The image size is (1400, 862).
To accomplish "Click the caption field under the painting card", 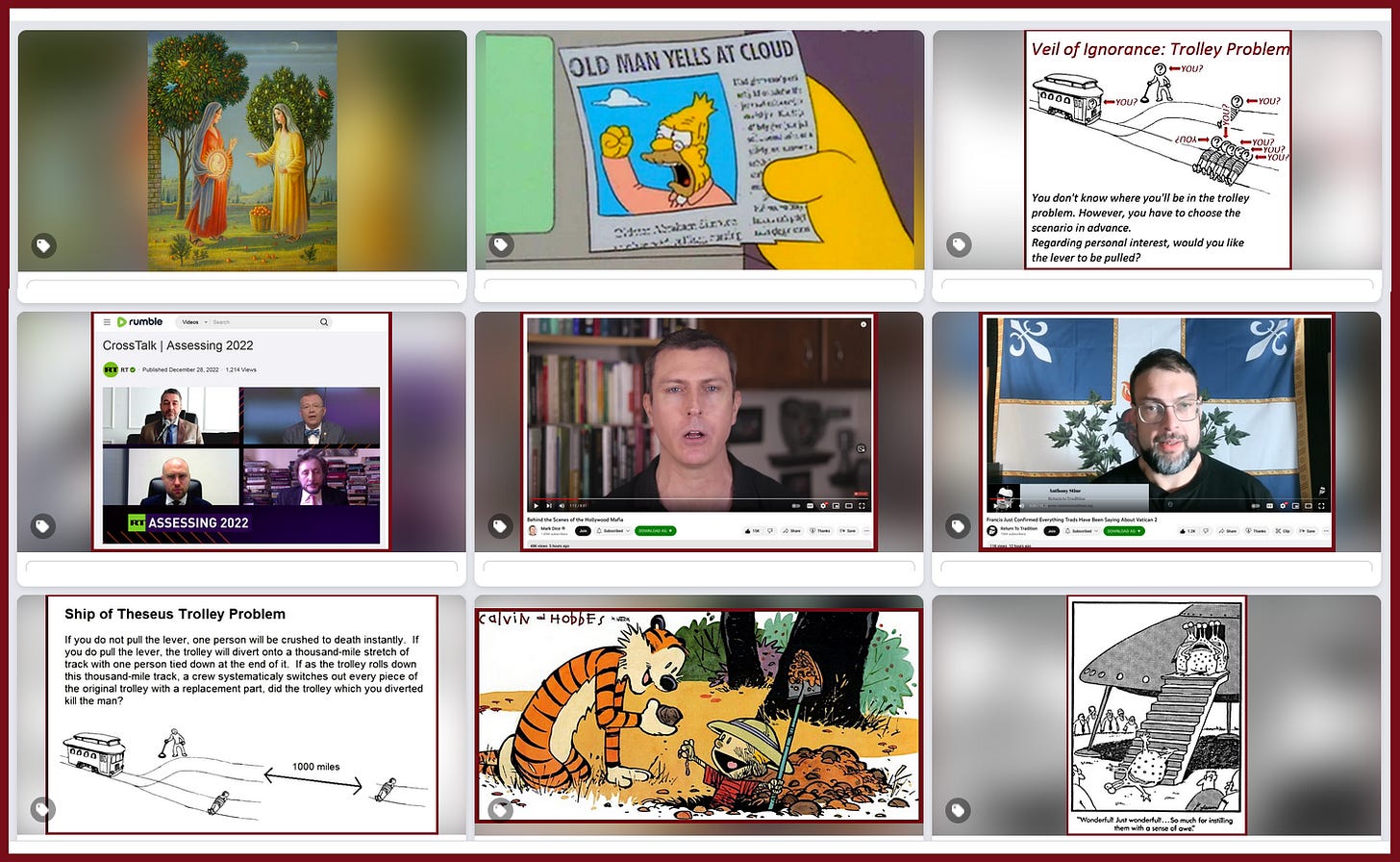I will pos(242,286).
